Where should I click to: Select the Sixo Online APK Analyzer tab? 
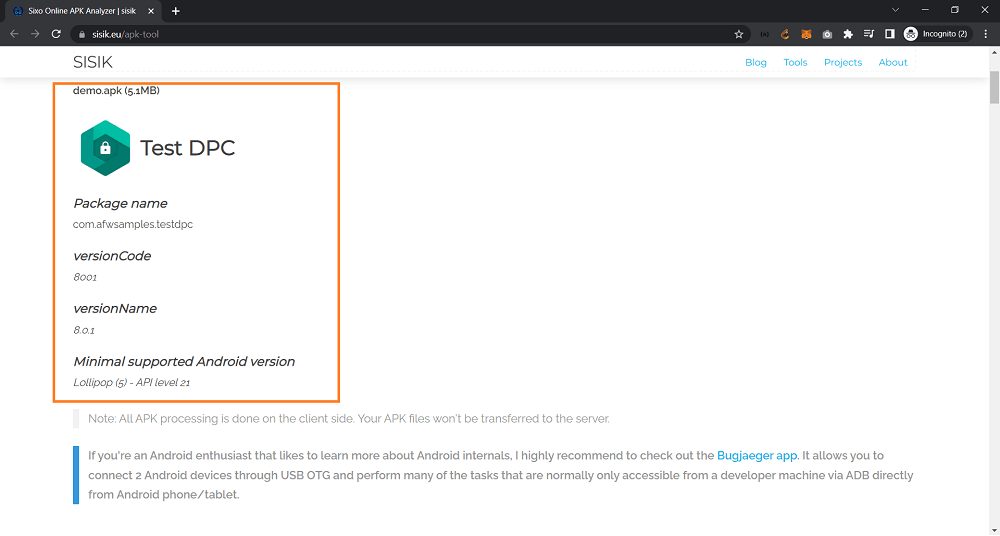(x=84, y=11)
